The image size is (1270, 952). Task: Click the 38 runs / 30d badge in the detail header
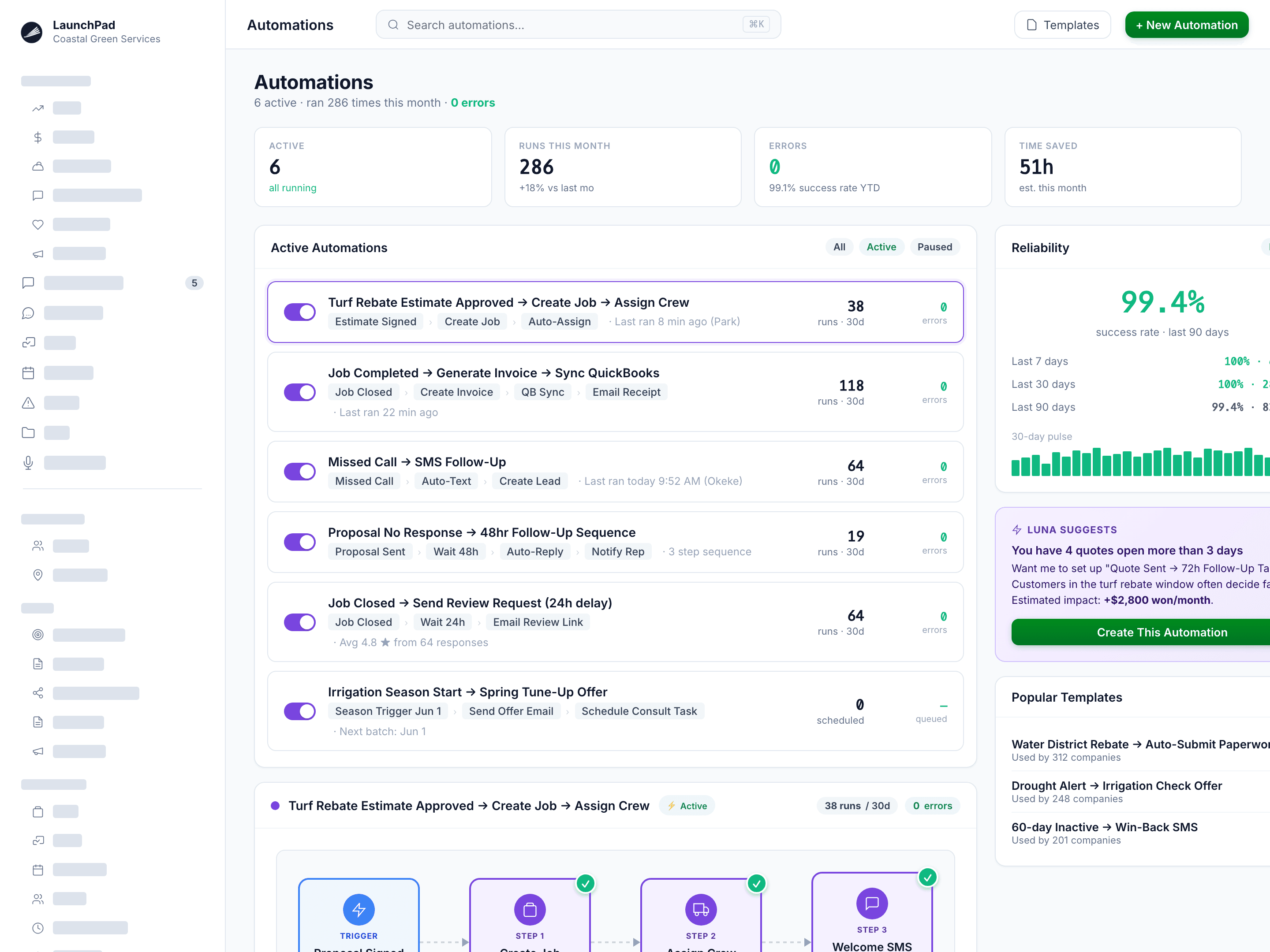coord(857,806)
